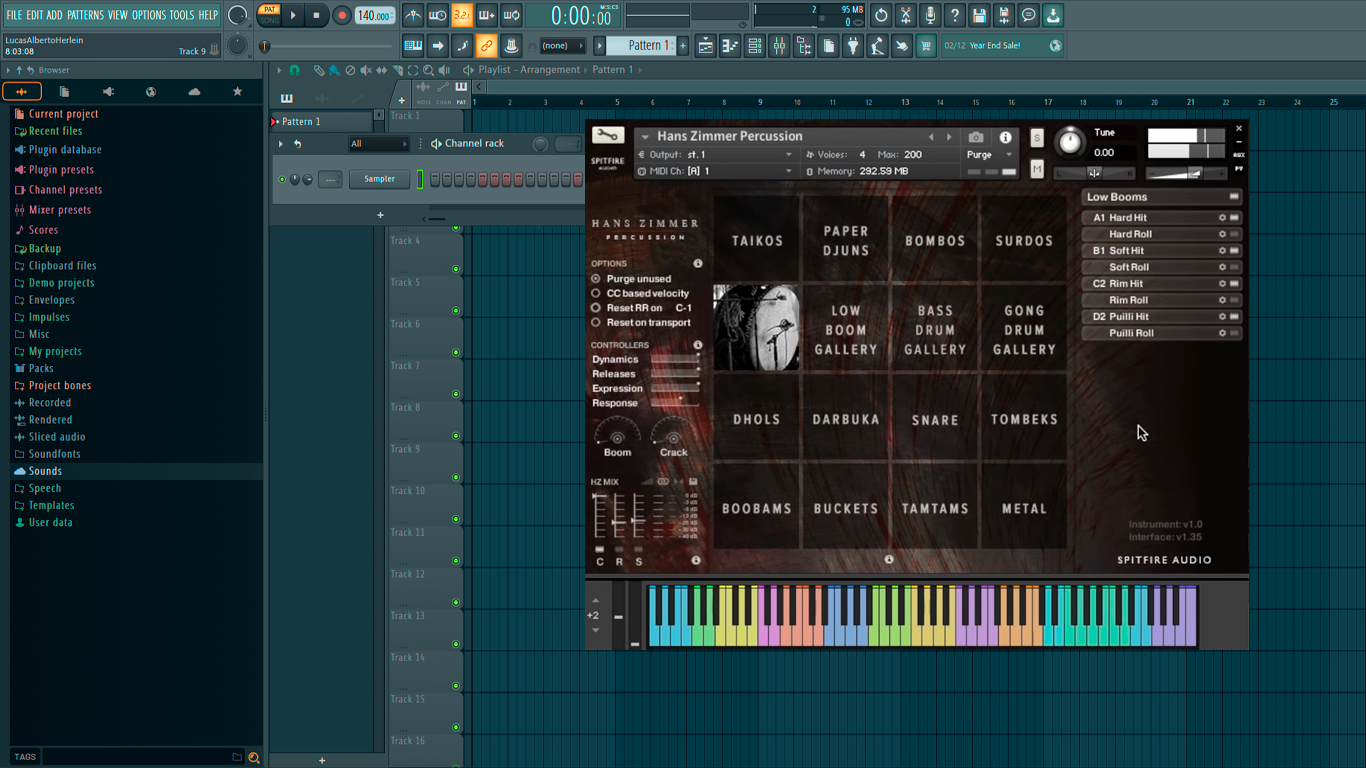Open the help question mark icon
This screenshot has height=768, width=1366.
pos(955,15)
